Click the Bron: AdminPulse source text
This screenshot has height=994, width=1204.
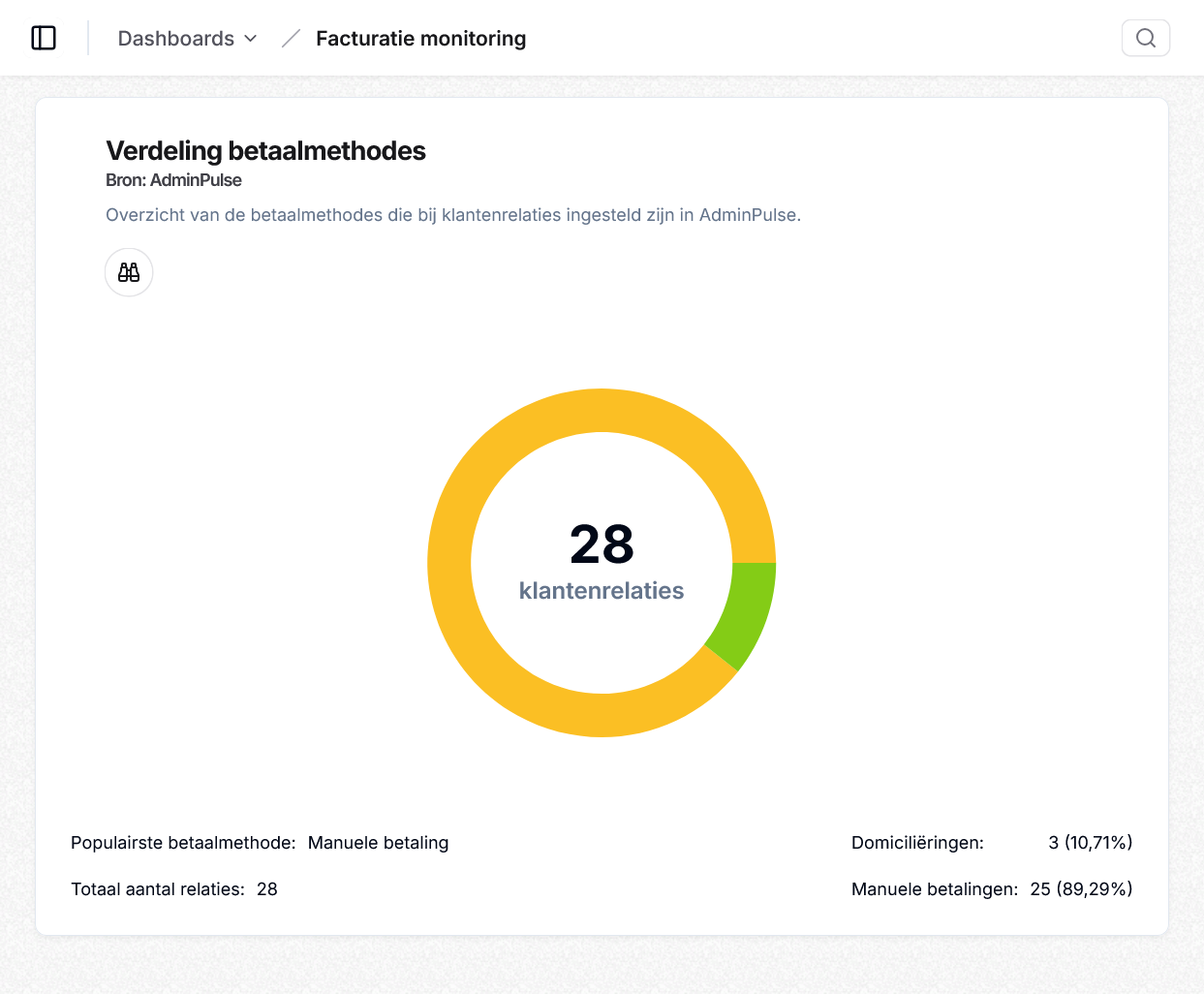click(x=173, y=180)
